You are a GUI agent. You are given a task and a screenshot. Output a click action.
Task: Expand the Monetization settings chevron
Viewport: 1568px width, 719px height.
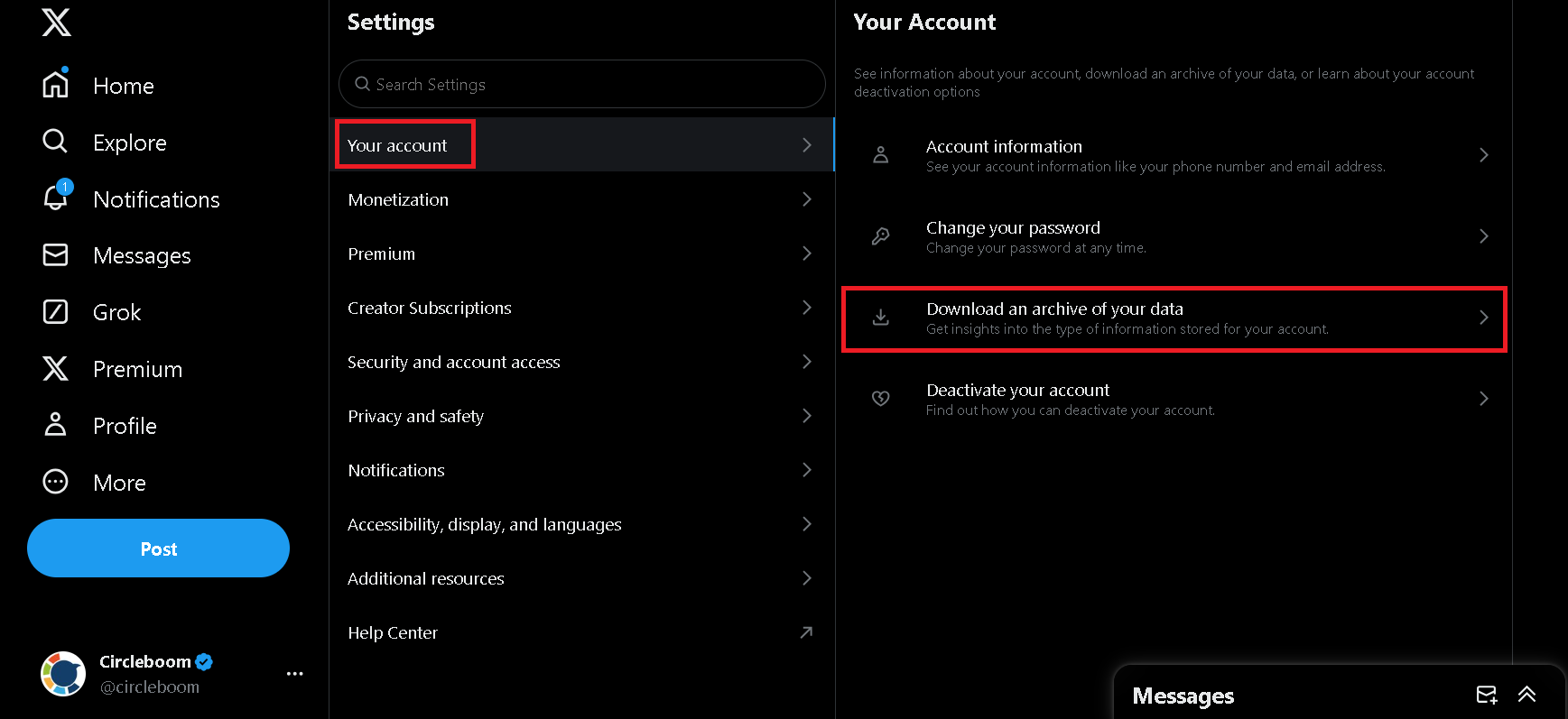806,199
